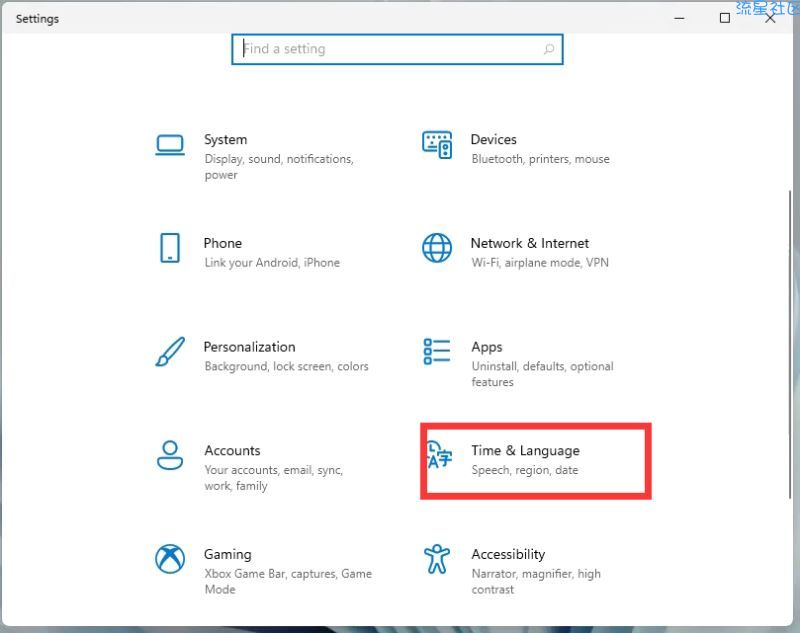Close the Settings window
800x633 pixels.
click(770, 18)
